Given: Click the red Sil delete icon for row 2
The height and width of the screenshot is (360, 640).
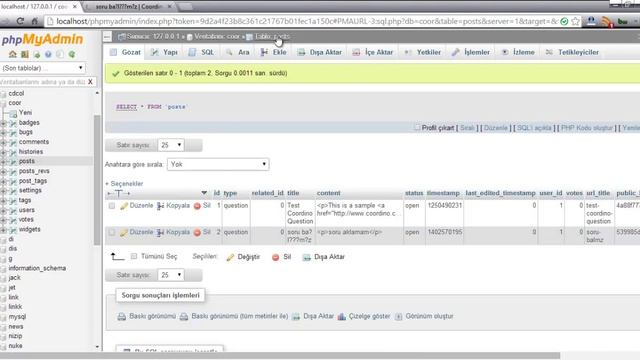Looking at the screenshot, I should click(x=197, y=233).
